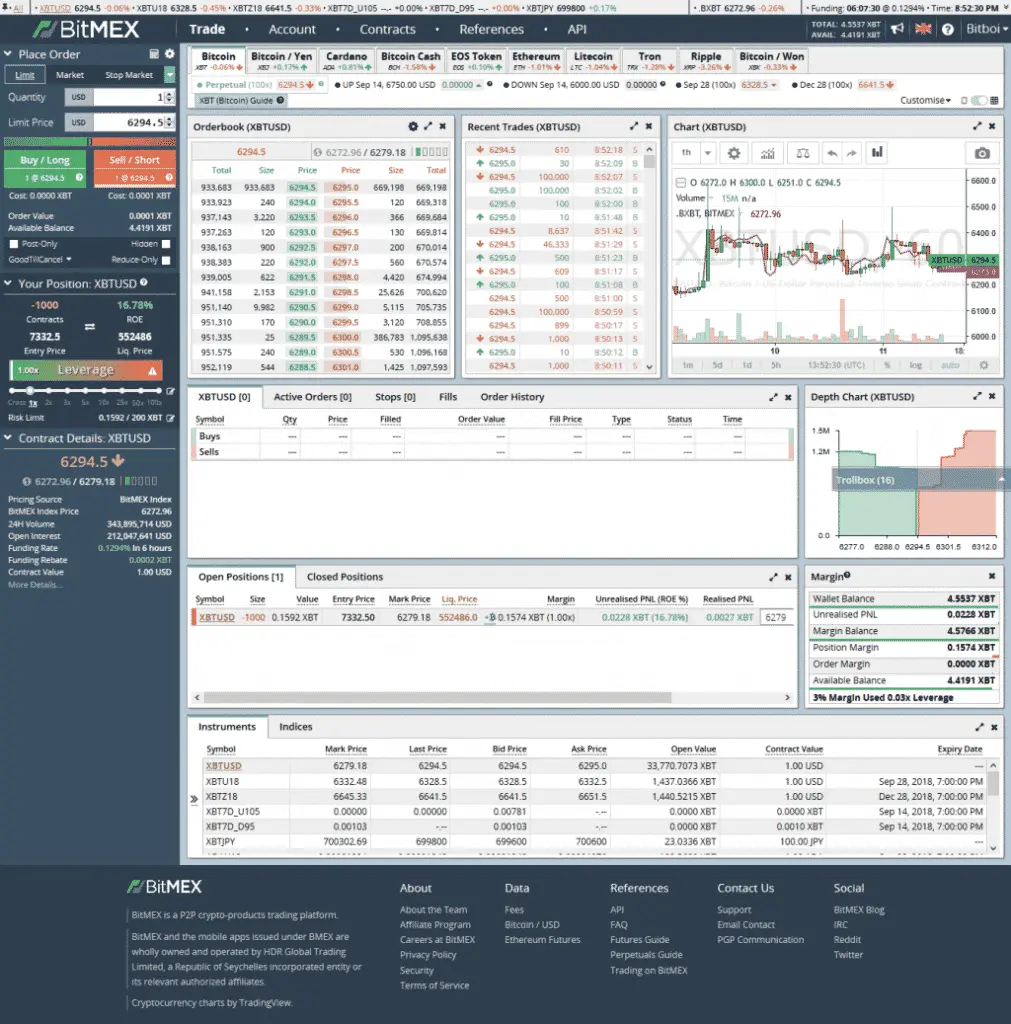1011x1024 pixels.
Task: Enable the Reduce-Only checkbox
Action: pyautogui.click(x=165, y=260)
